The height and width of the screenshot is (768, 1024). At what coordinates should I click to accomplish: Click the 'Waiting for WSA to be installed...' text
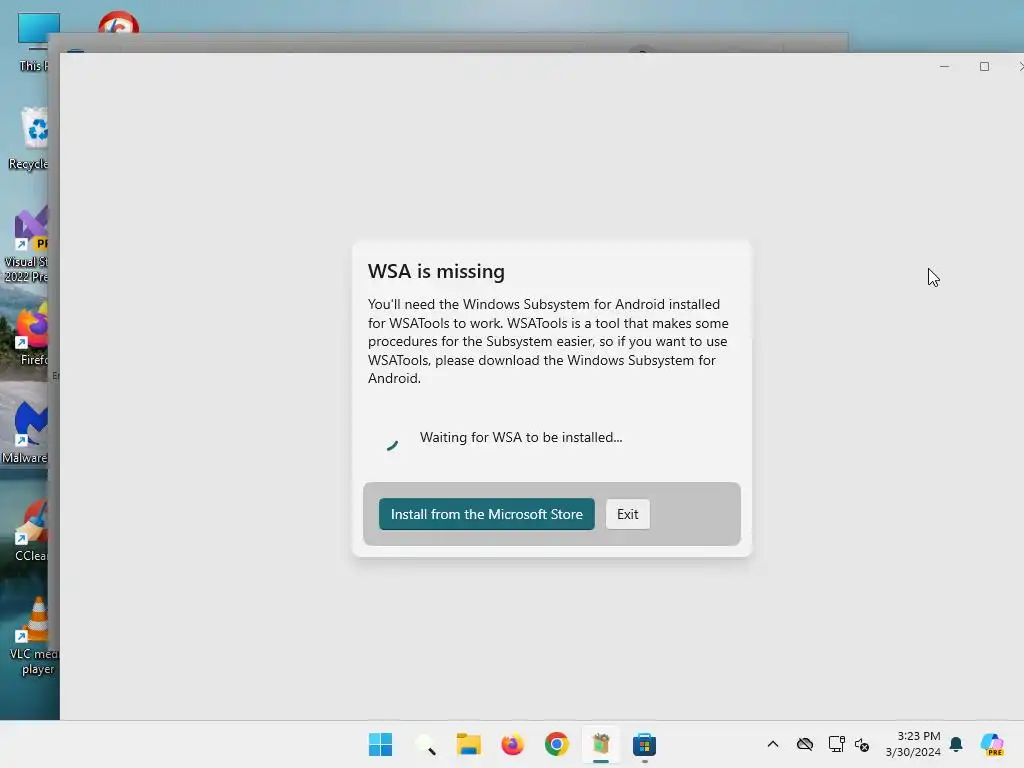521,438
